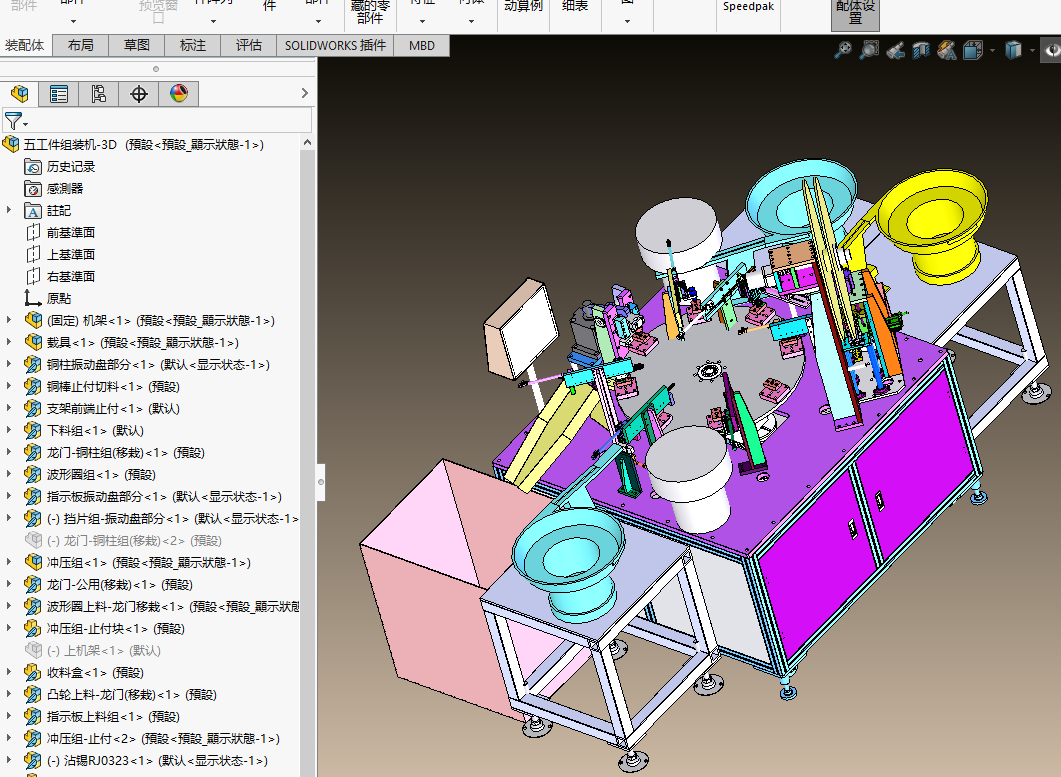
Task: Open the DisplayManager color ball tab
Action: [x=179, y=94]
